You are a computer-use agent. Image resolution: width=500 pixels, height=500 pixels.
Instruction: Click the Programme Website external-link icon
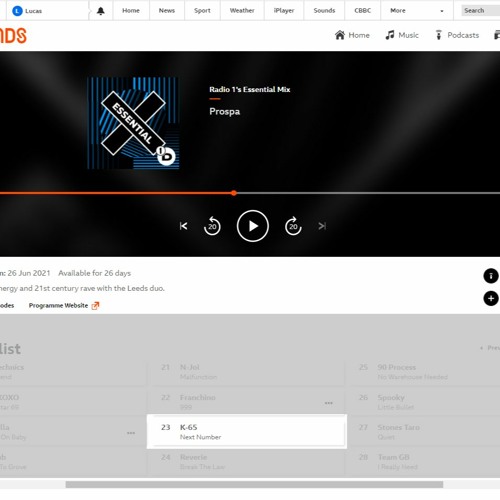tap(95, 305)
